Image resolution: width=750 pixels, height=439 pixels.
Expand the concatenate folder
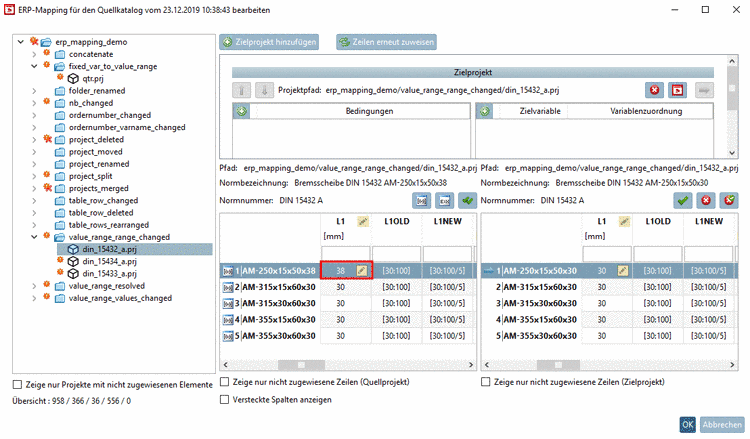34,54
